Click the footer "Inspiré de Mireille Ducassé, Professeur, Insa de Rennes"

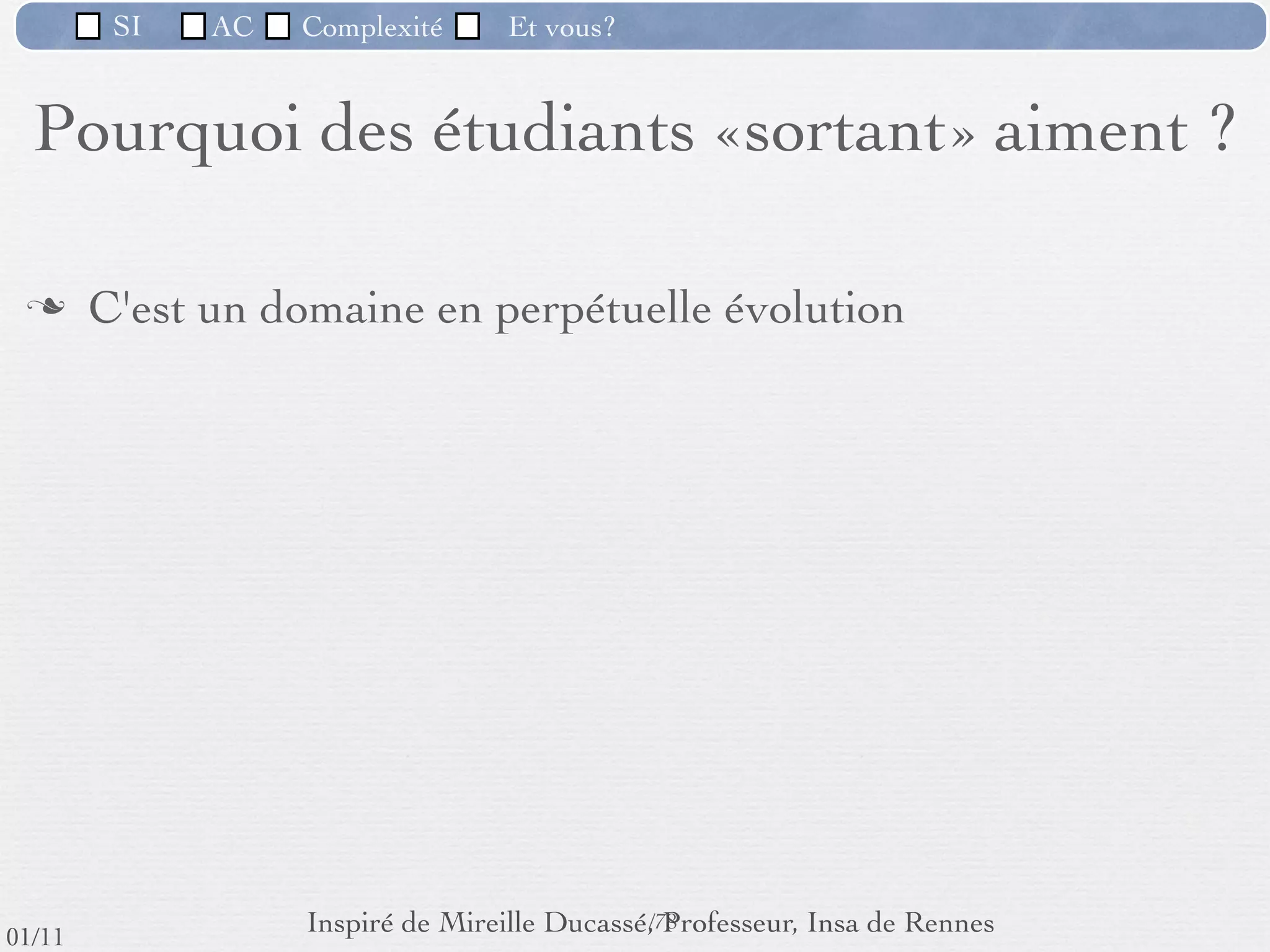tap(651, 922)
